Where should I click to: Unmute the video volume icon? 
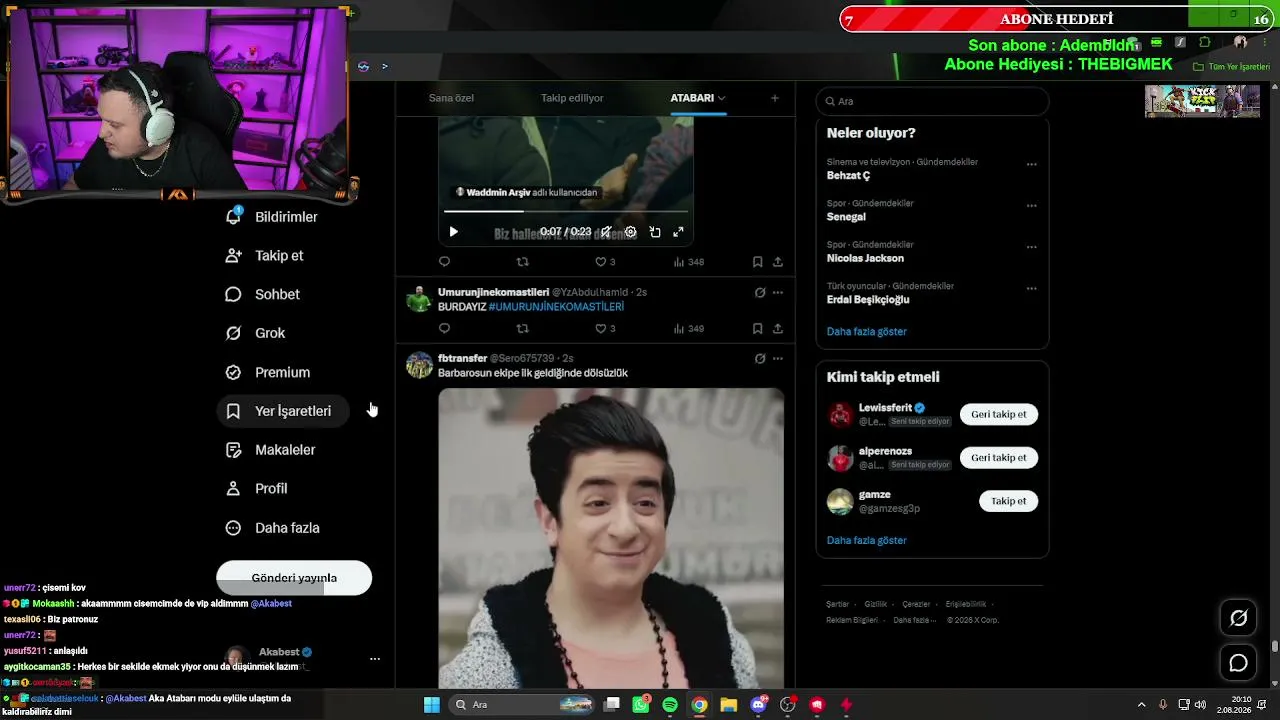tap(606, 232)
